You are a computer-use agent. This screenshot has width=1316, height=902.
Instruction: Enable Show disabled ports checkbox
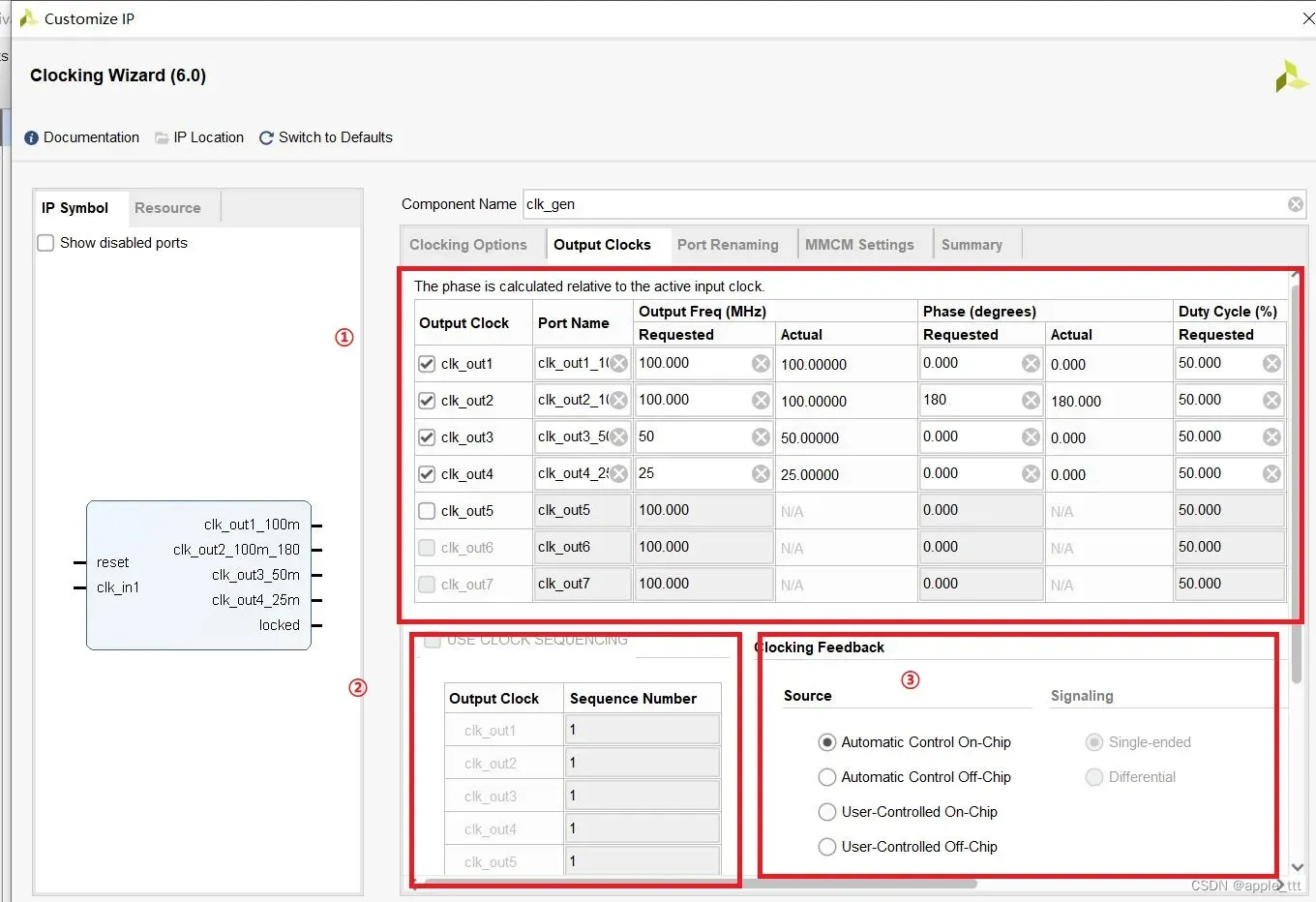(x=45, y=243)
